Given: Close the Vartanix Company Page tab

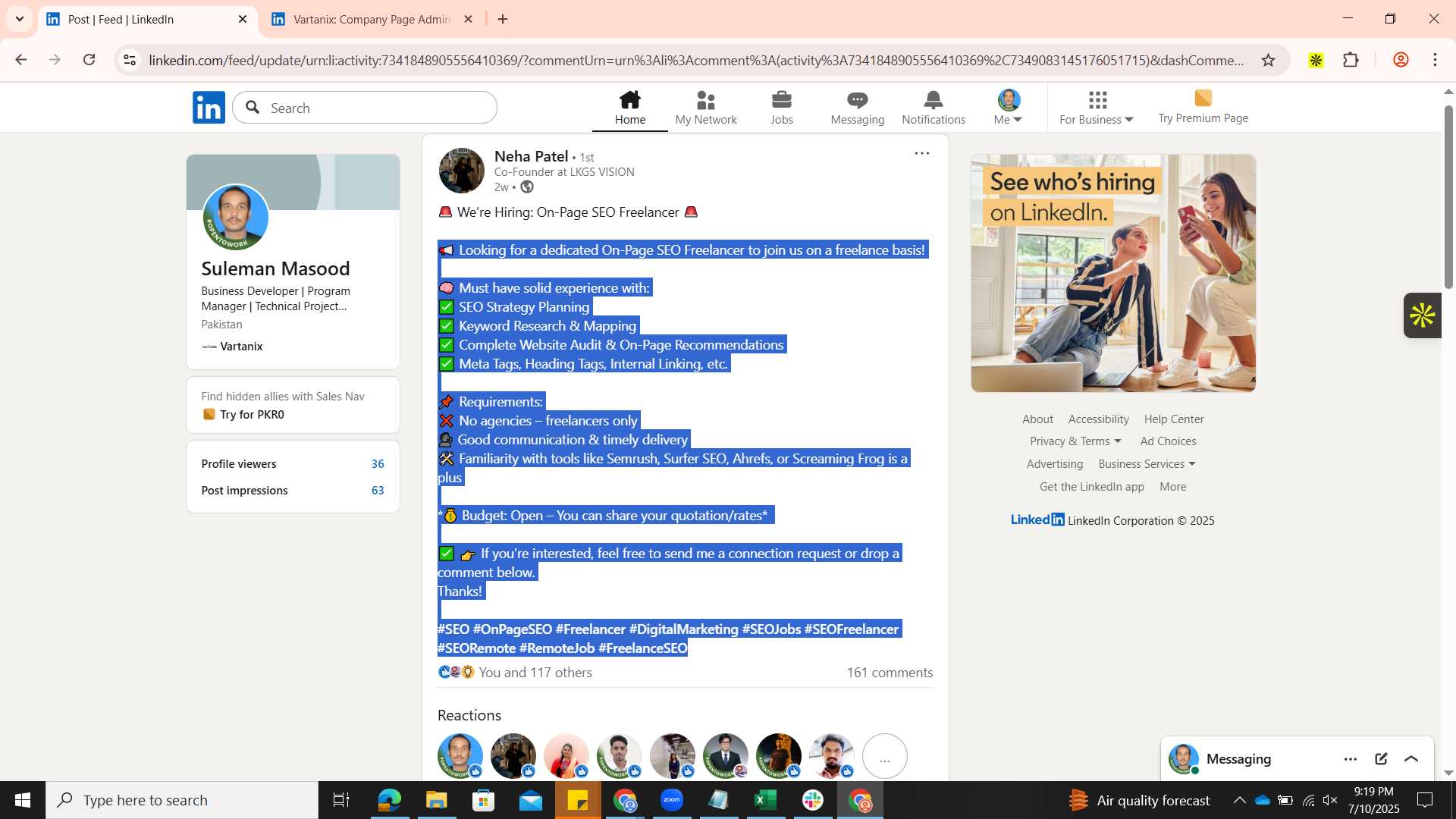Looking at the screenshot, I should [x=468, y=19].
